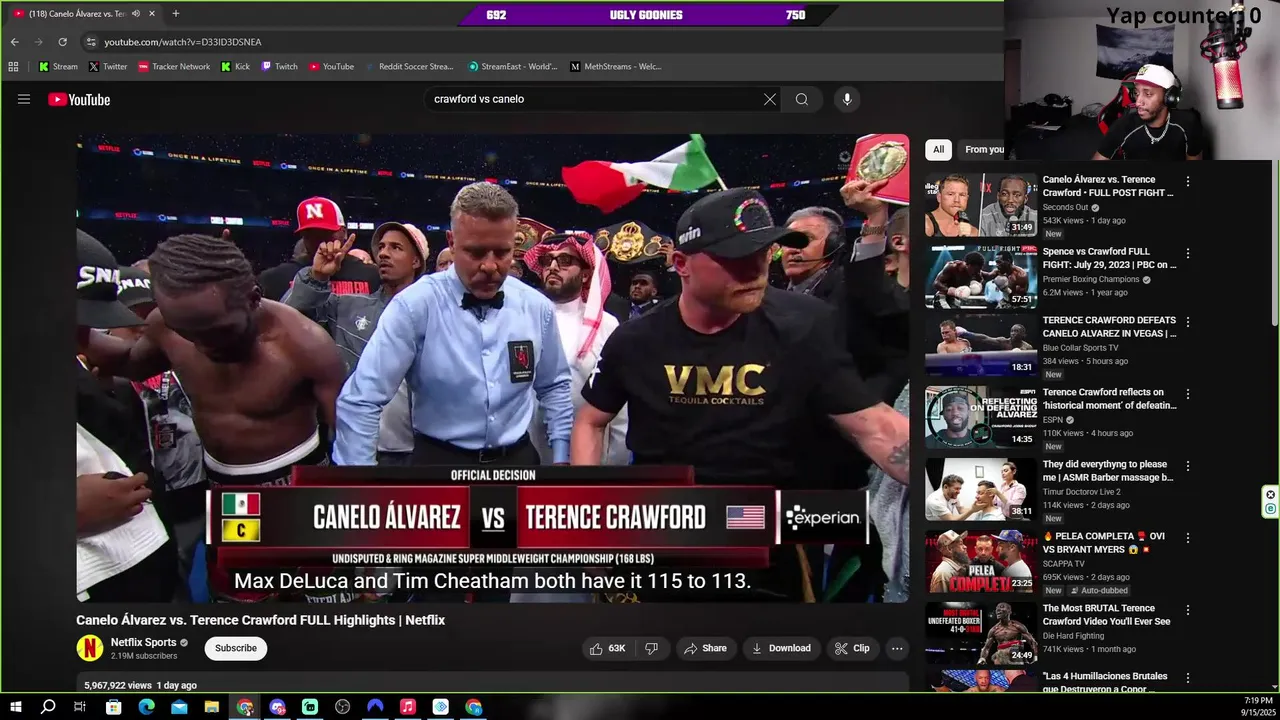Open TERENCE CRAWFORD DEFEATS CANELO thumbnail
The width and height of the screenshot is (1280, 720).
[x=981, y=346]
